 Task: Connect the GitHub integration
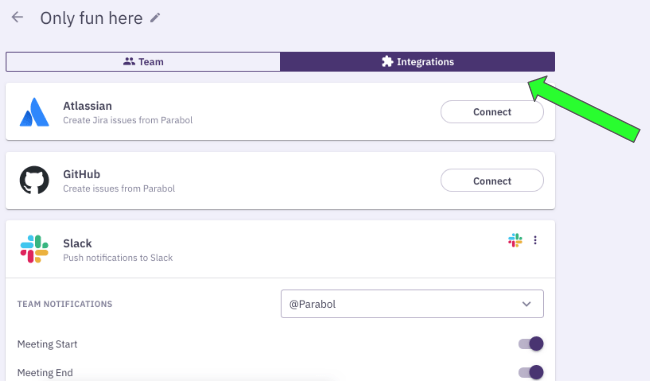click(492, 181)
